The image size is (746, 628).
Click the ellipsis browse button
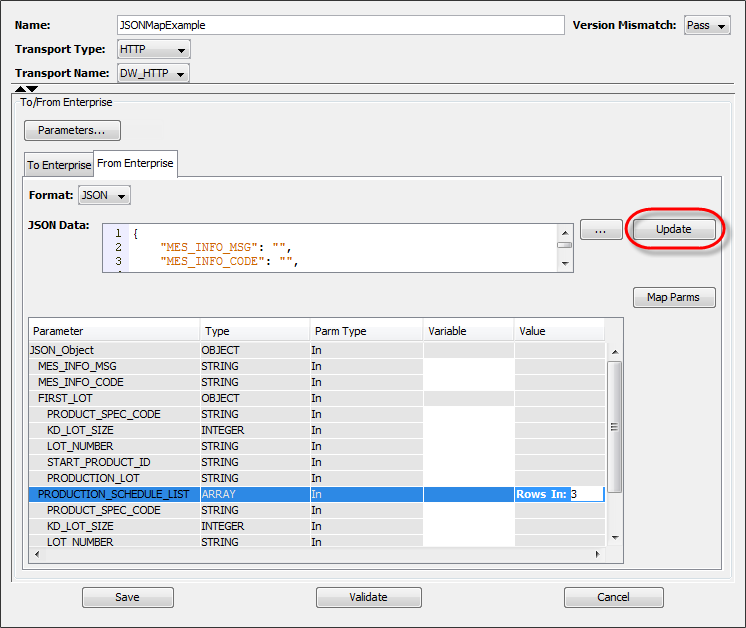click(601, 230)
